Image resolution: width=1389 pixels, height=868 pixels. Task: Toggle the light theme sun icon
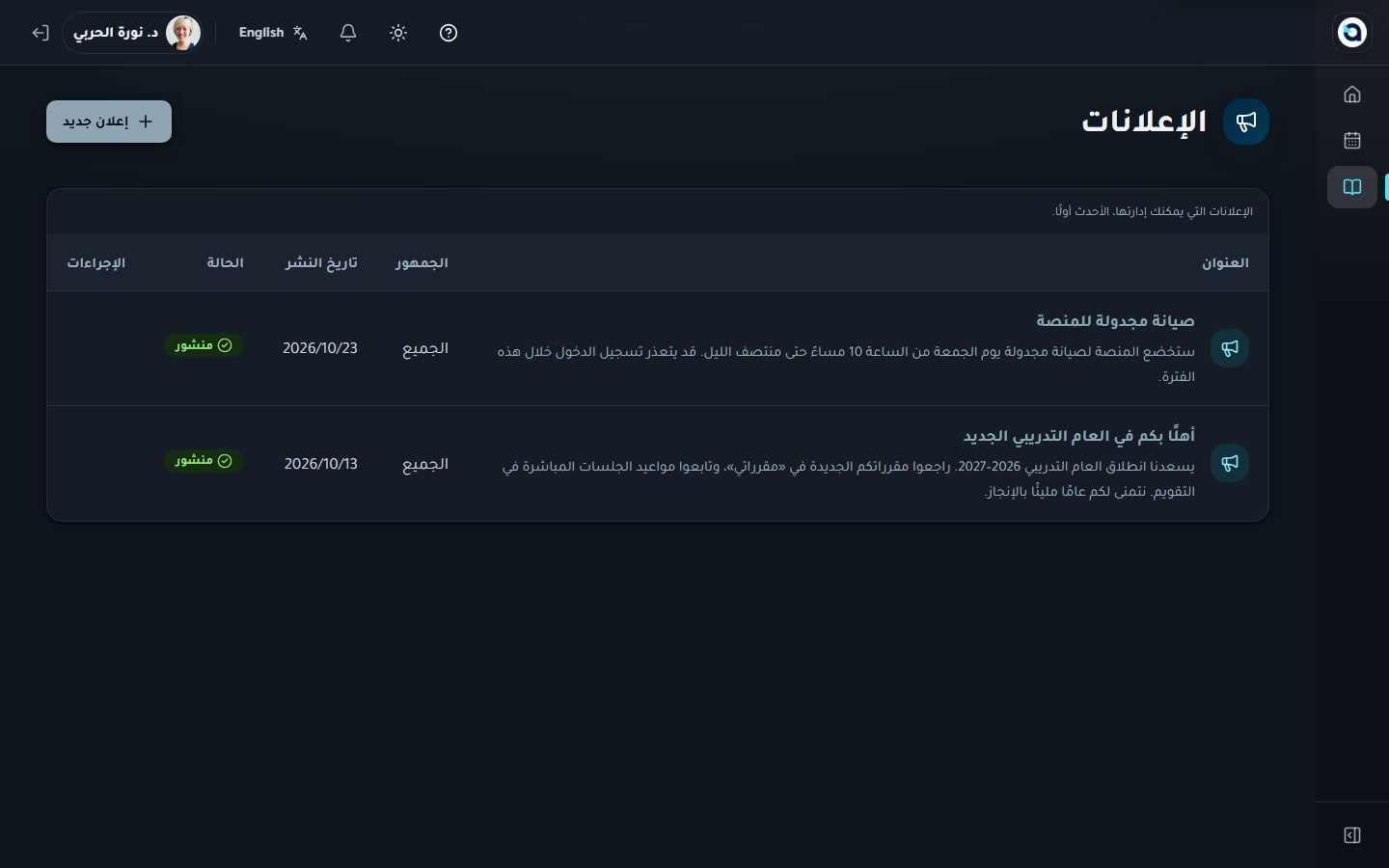pyautogui.click(x=398, y=33)
